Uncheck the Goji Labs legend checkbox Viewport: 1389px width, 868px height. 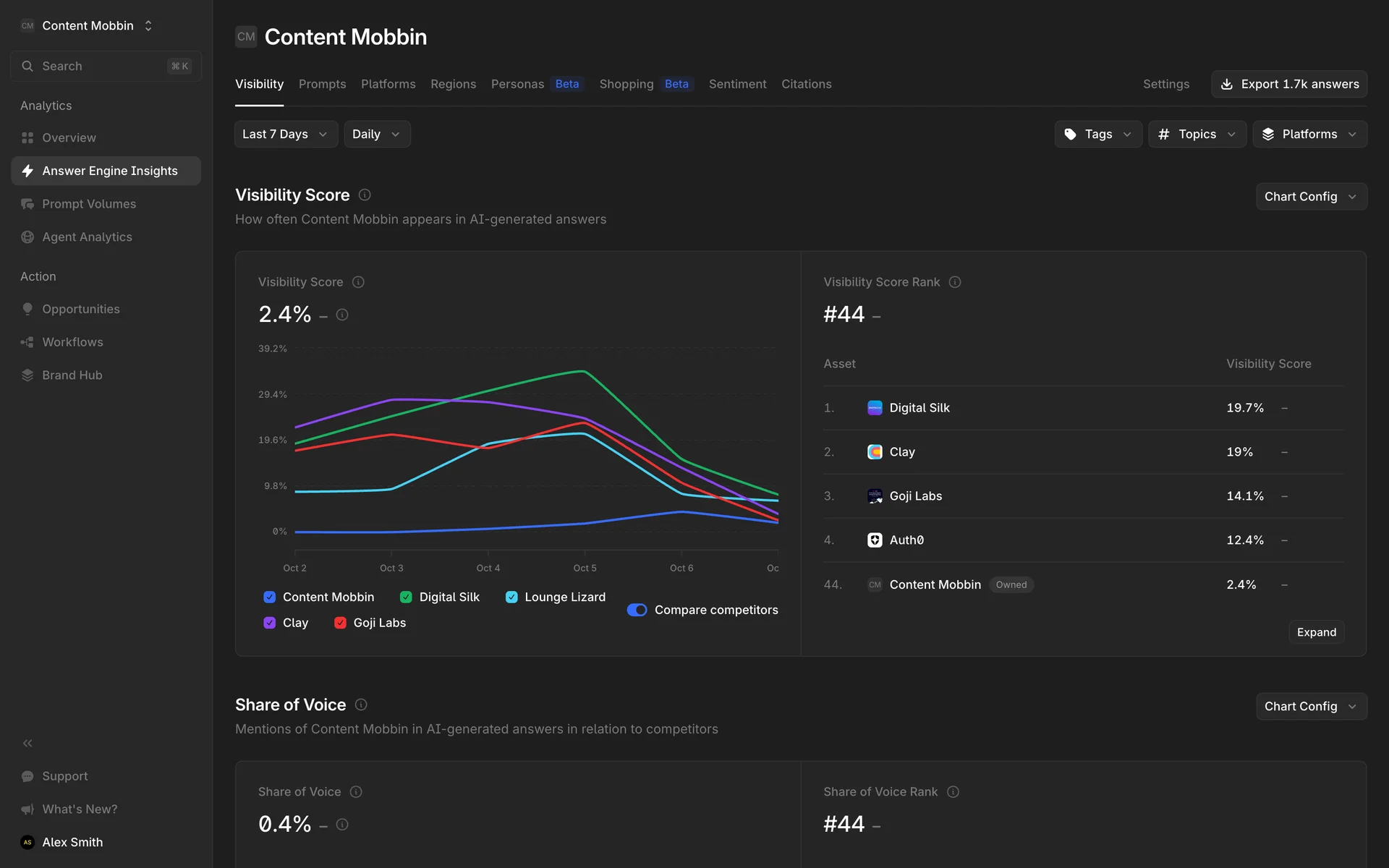[340, 623]
